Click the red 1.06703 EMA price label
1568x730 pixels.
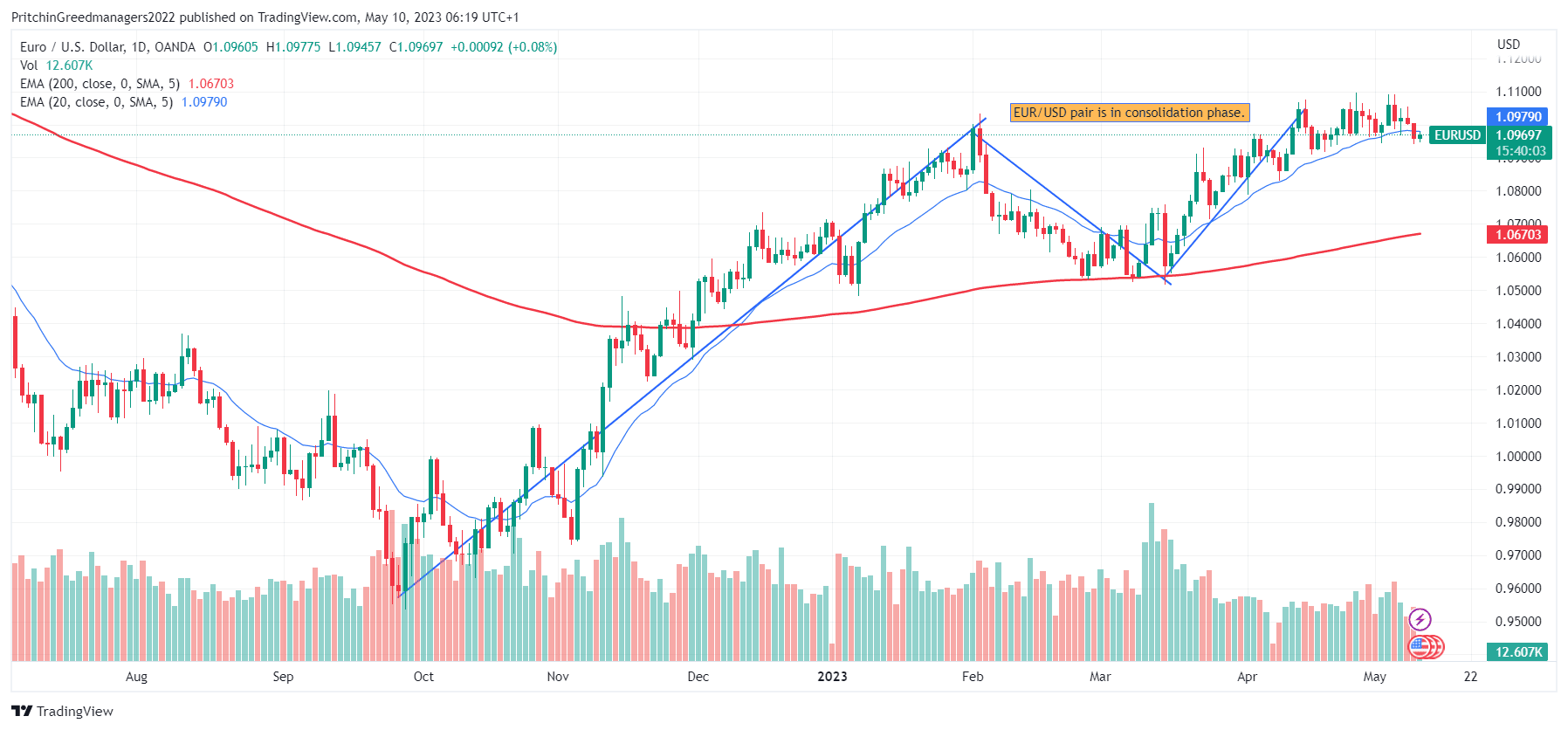1518,234
